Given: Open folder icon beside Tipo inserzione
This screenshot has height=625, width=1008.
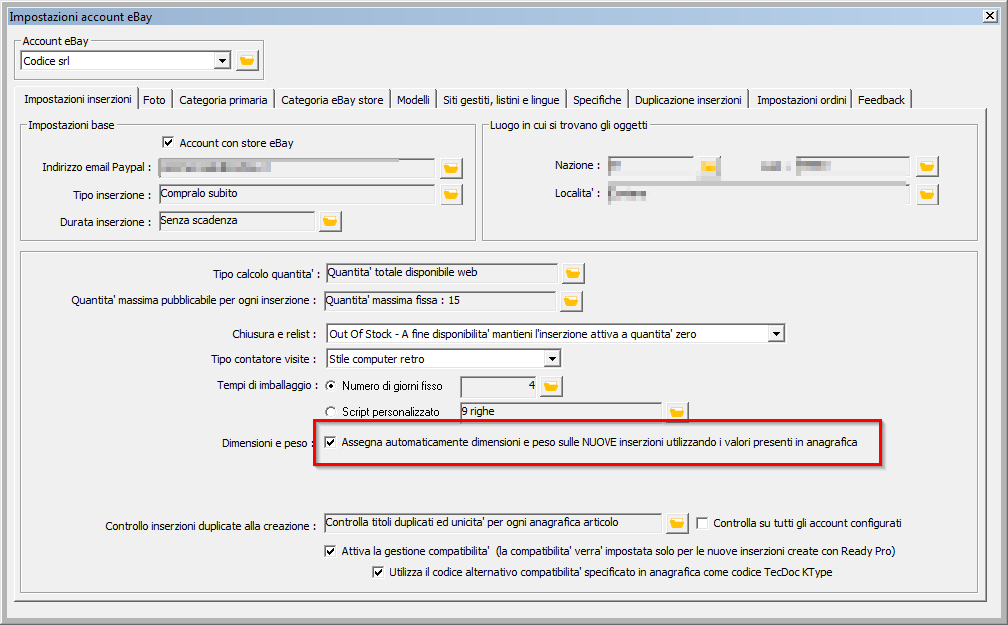Looking at the screenshot, I should pyautogui.click(x=451, y=194).
